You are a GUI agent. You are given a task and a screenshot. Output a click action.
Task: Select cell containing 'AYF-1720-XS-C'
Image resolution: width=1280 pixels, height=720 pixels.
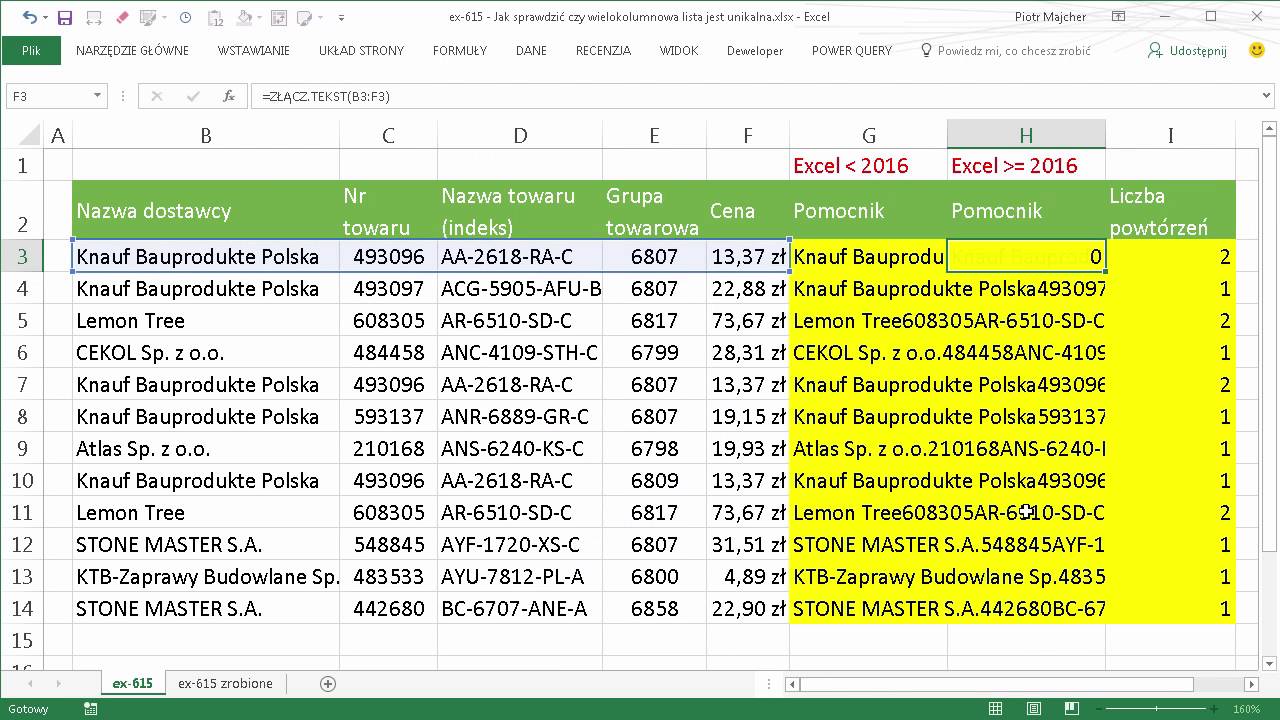pyautogui.click(x=521, y=545)
